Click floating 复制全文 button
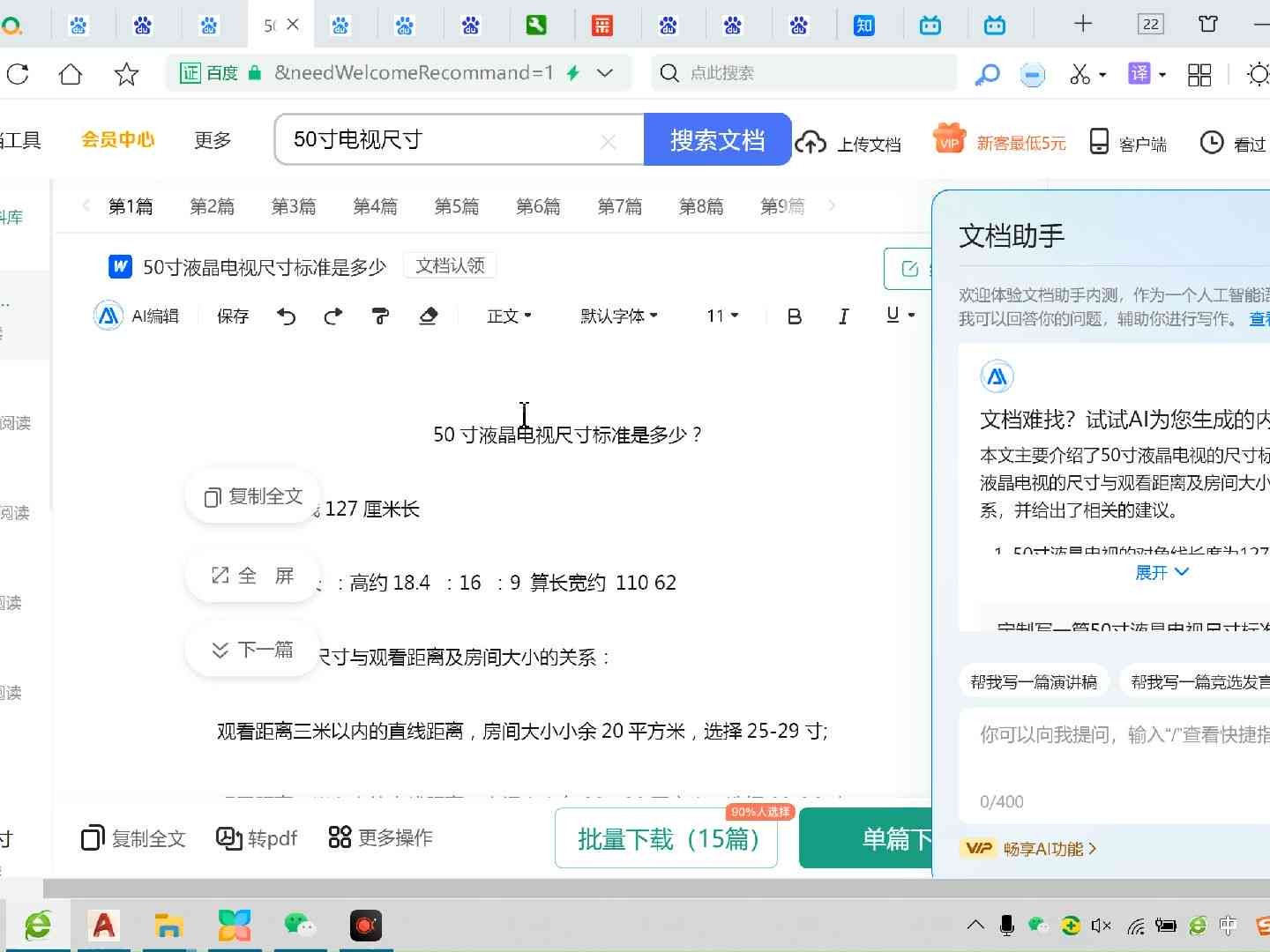The width and height of the screenshot is (1270, 952). [253, 497]
